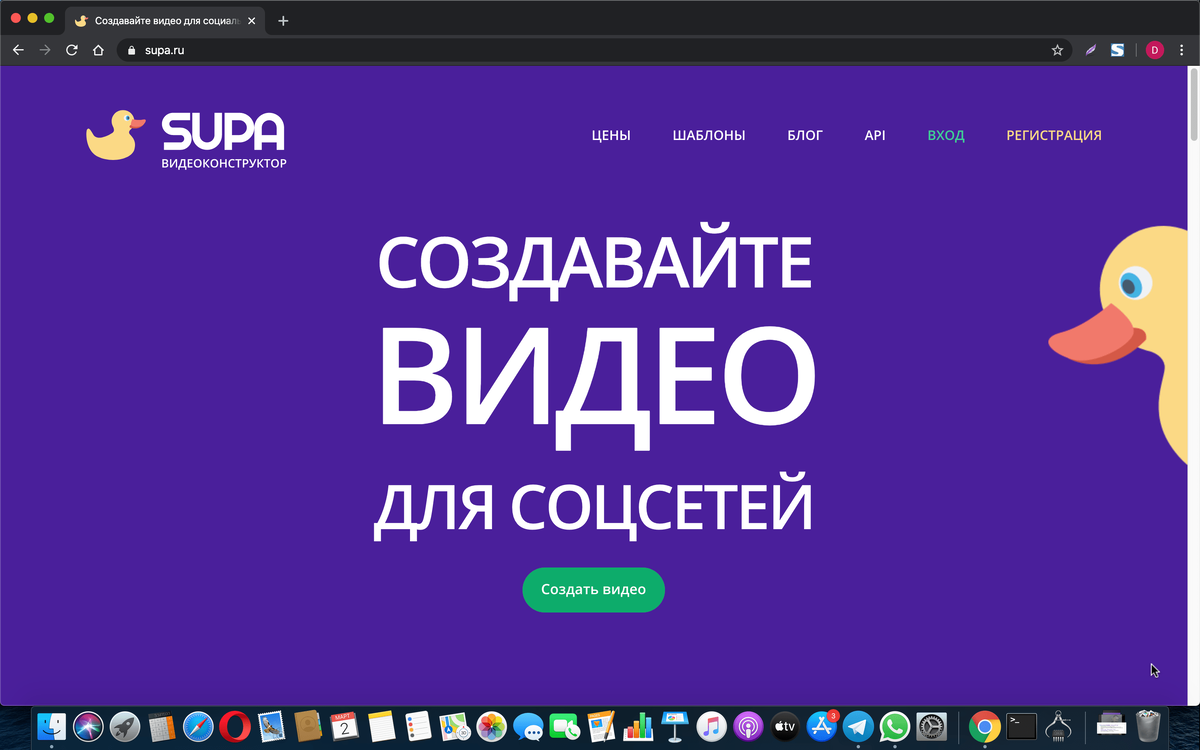Open WhatsApp from the dock
The width and height of the screenshot is (1200, 750).
895,726
